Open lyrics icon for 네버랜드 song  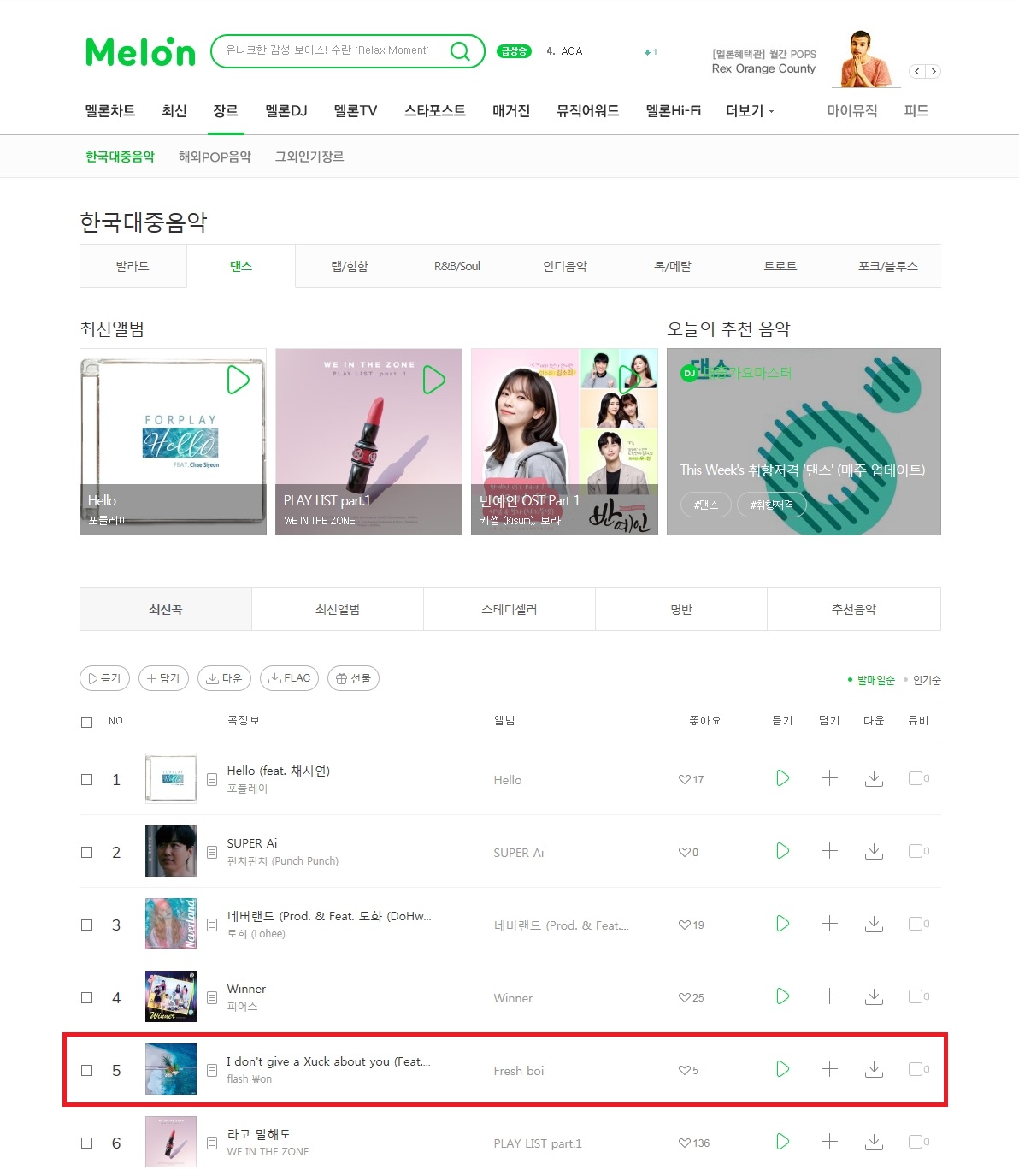tap(212, 925)
